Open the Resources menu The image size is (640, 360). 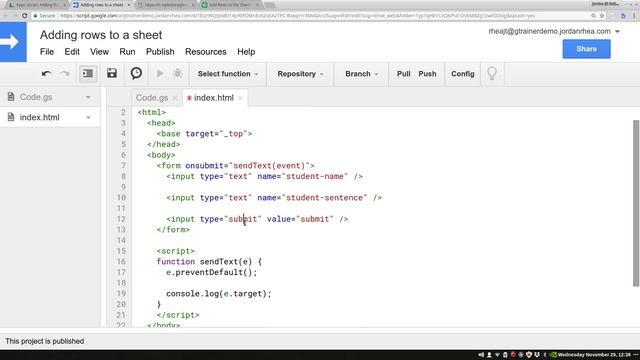pyautogui.click(x=206, y=52)
